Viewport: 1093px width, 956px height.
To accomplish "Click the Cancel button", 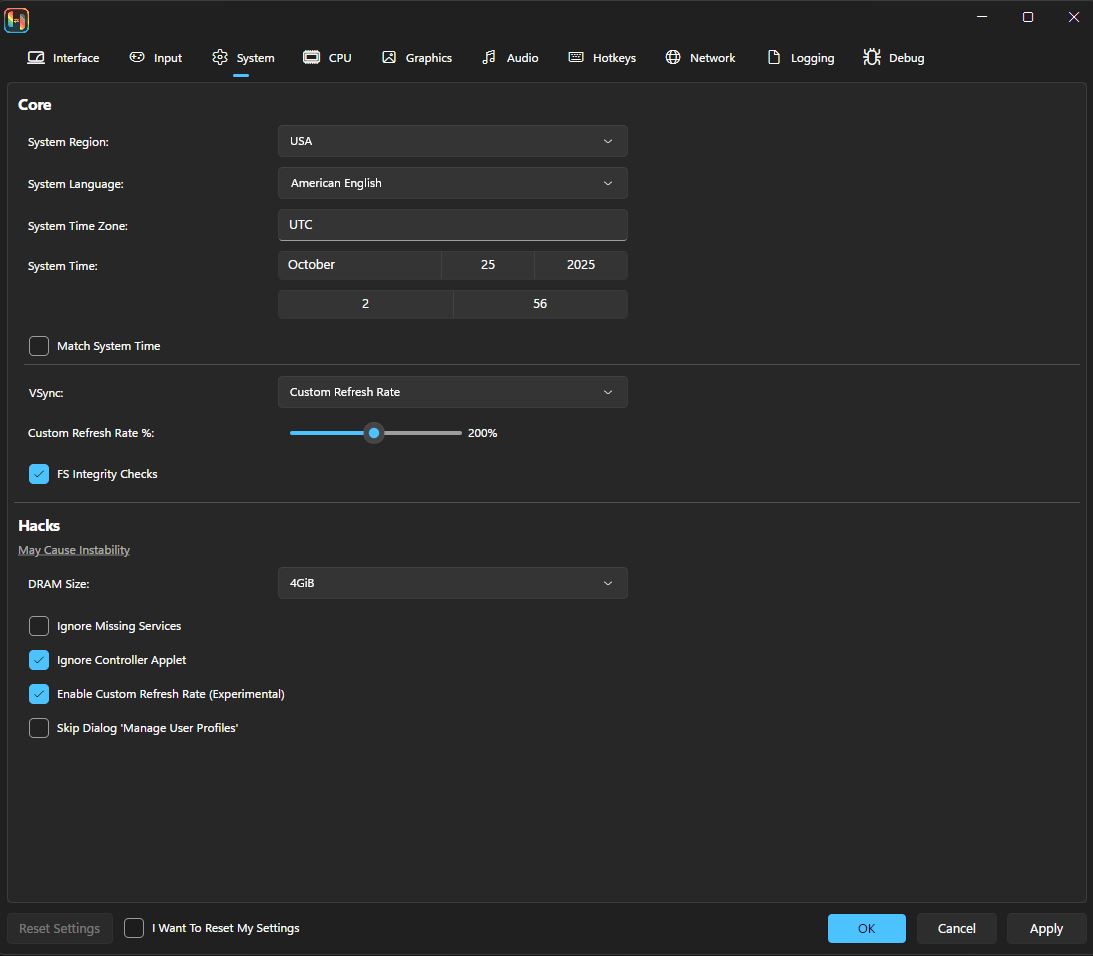I will click(956, 928).
